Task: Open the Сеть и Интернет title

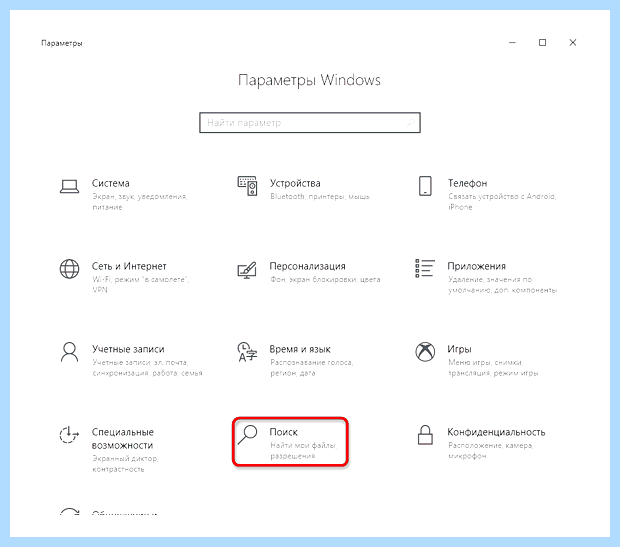Action: pos(129,266)
